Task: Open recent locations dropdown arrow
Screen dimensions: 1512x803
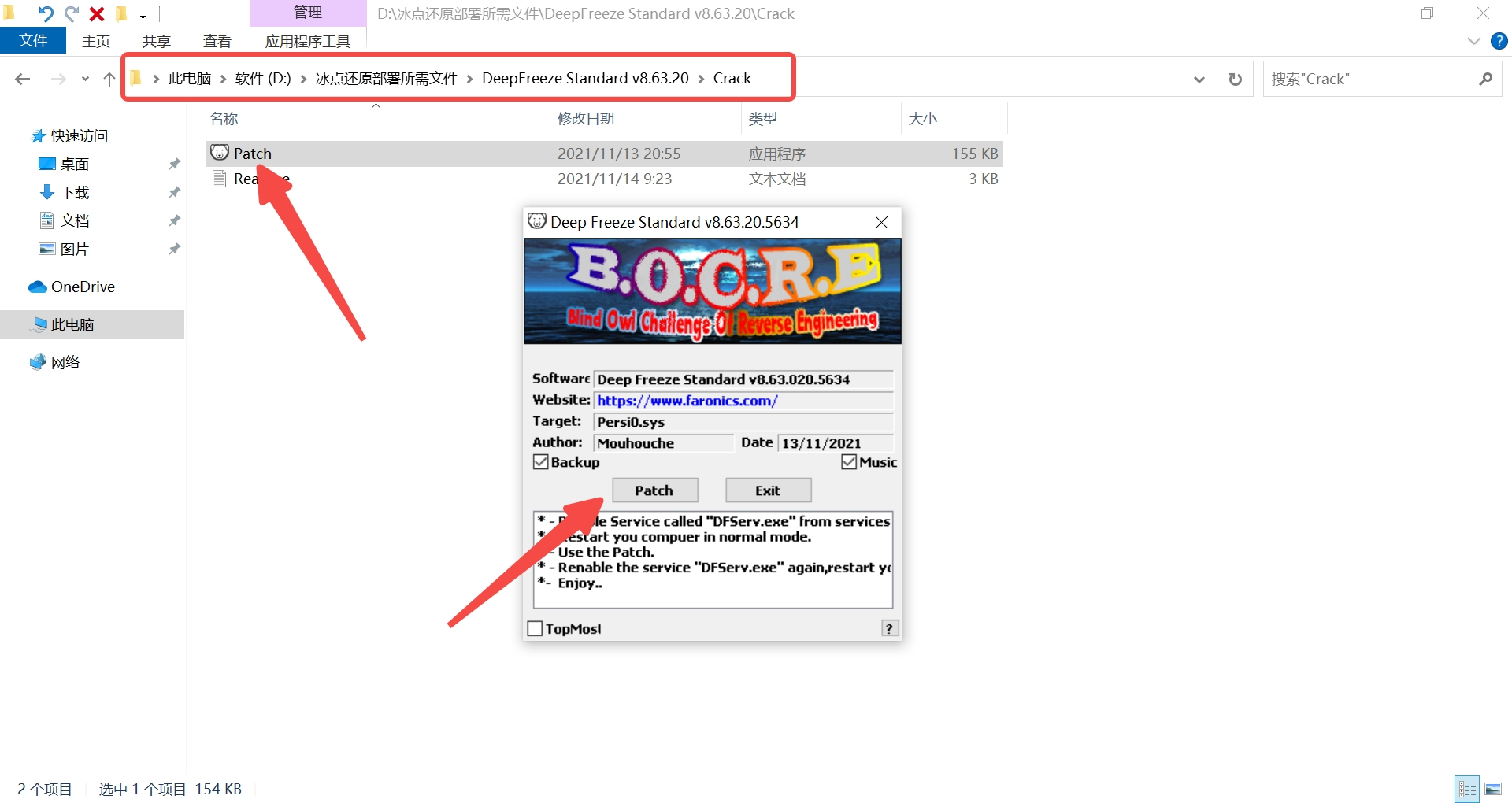Action: (x=85, y=79)
